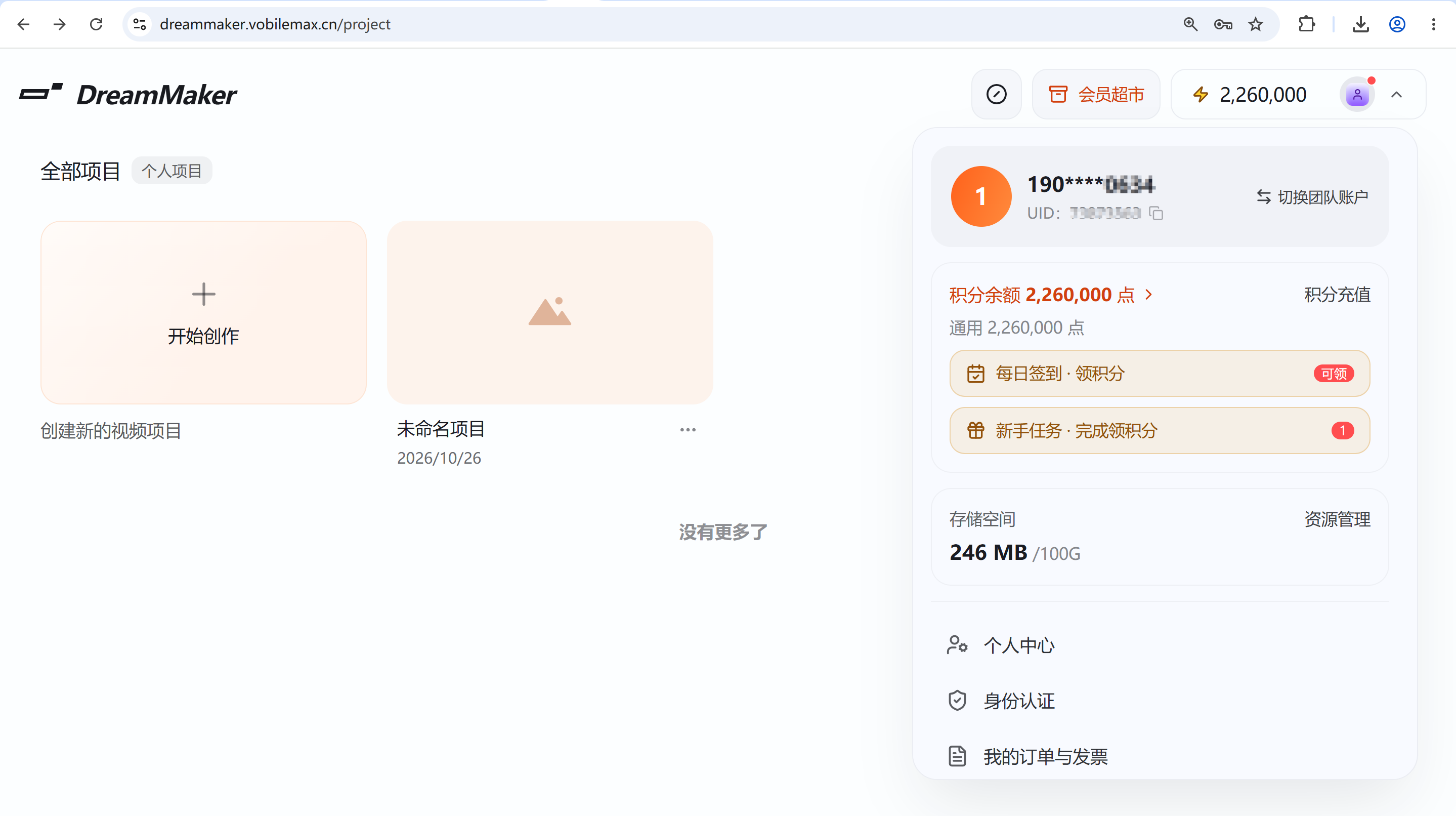Image resolution: width=1456 pixels, height=816 pixels.
Task: Select the 个人项目 filter tag
Action: tap(172, 171)
